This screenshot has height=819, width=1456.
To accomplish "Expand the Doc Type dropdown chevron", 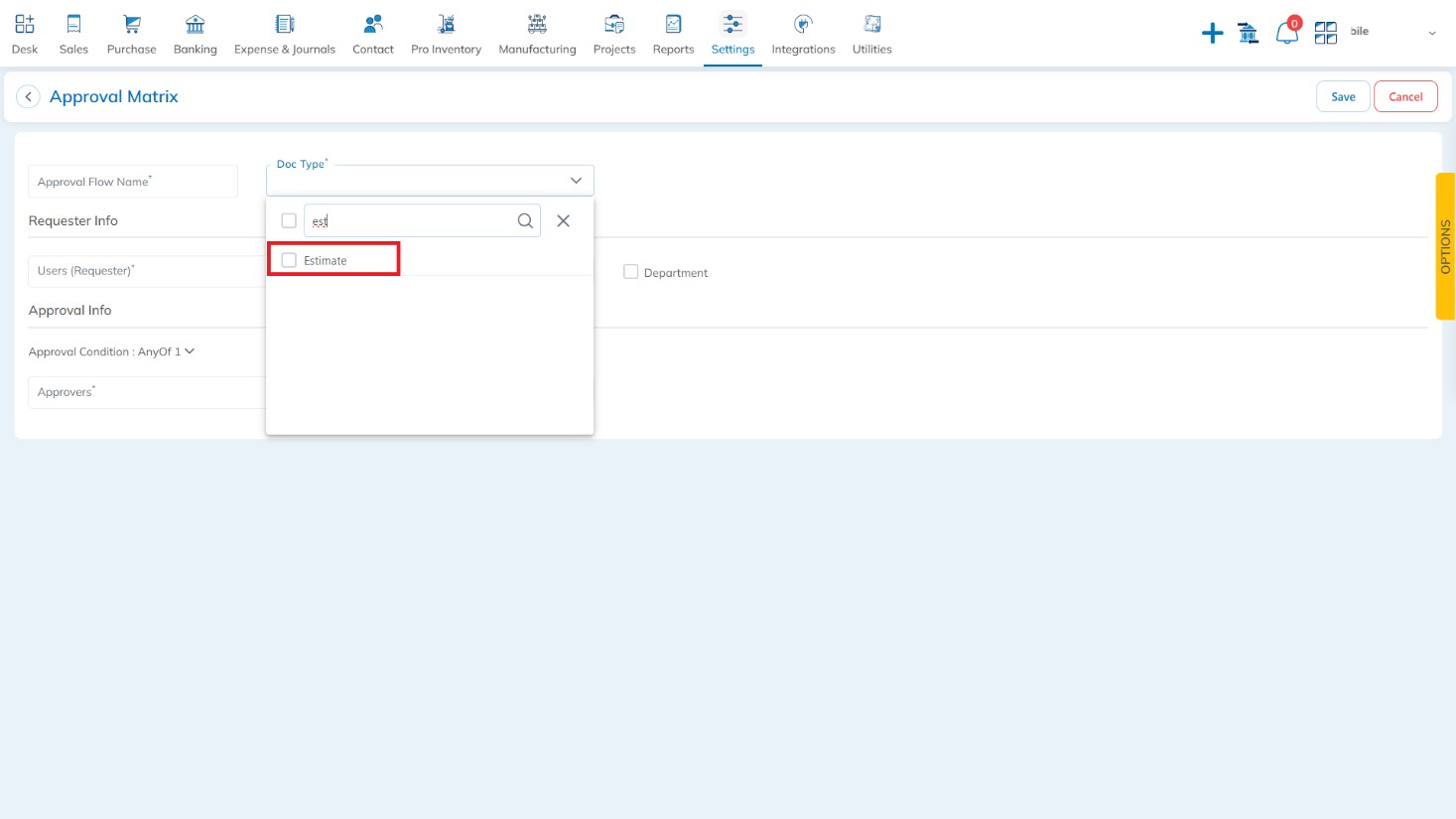I will click(x=576, y=181).
